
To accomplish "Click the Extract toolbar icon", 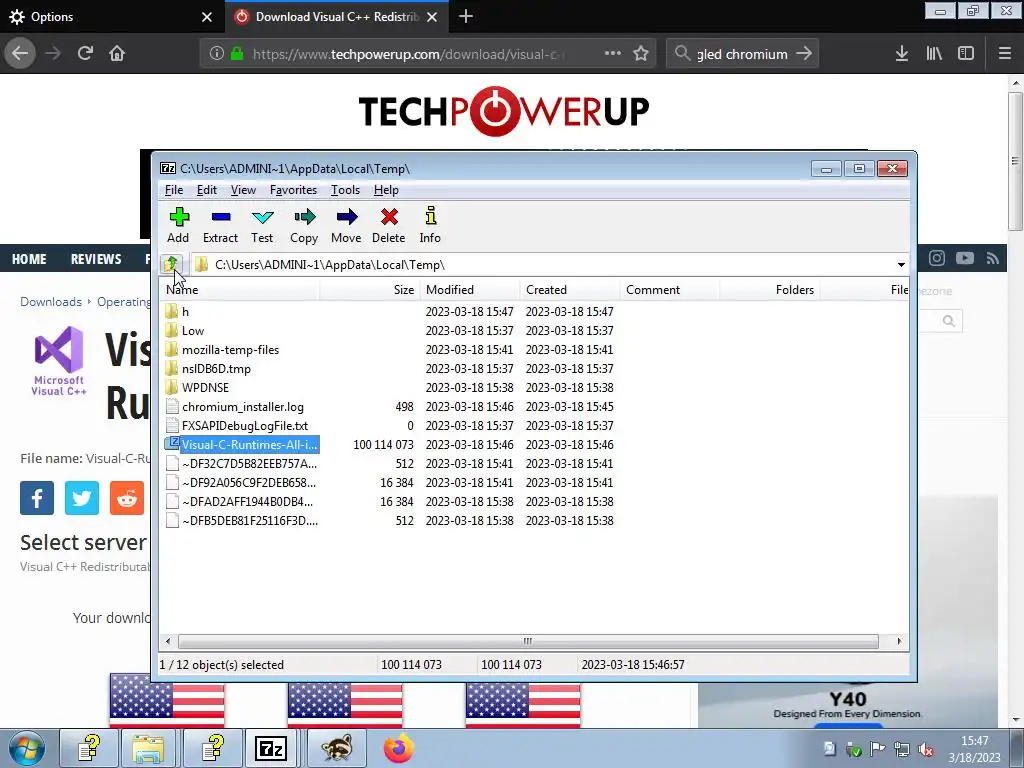I will coord(220,225).
